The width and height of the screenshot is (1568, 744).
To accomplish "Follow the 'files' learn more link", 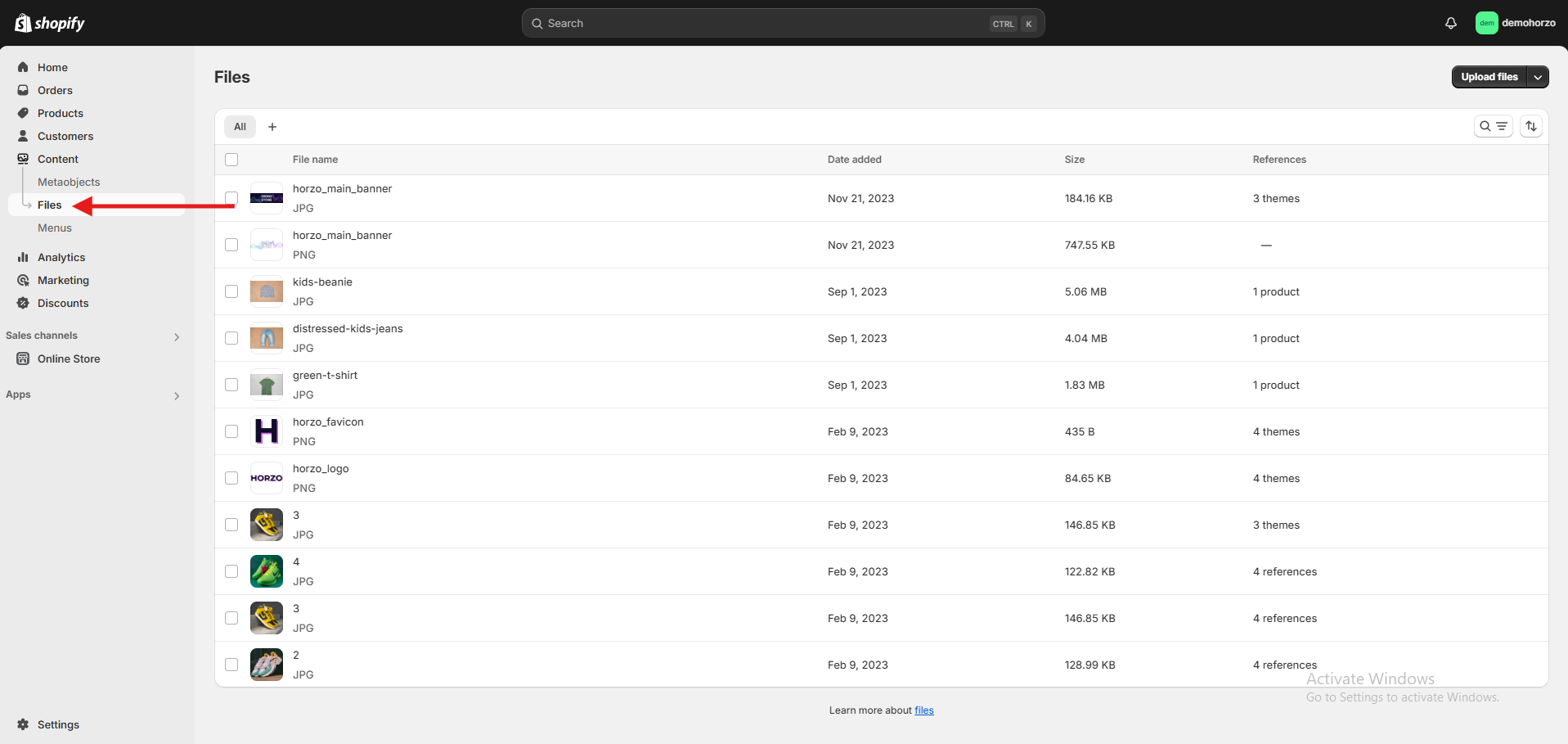I will pyautogui.click(x=923, y=710).
